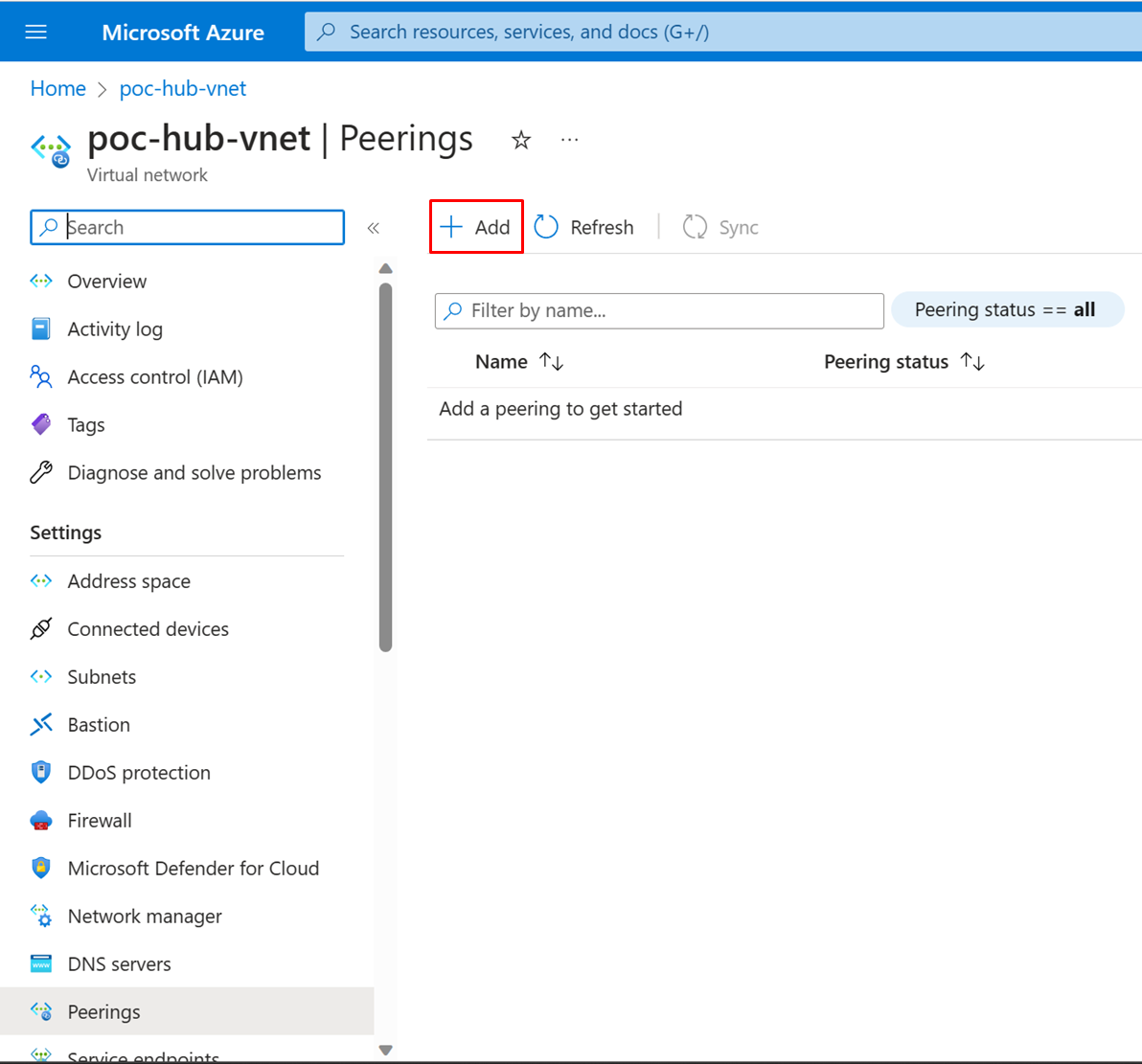Sort by Peering status column arrows
The height and width of the screenshot is (1064, 1142).
click(x=972, y=361)
